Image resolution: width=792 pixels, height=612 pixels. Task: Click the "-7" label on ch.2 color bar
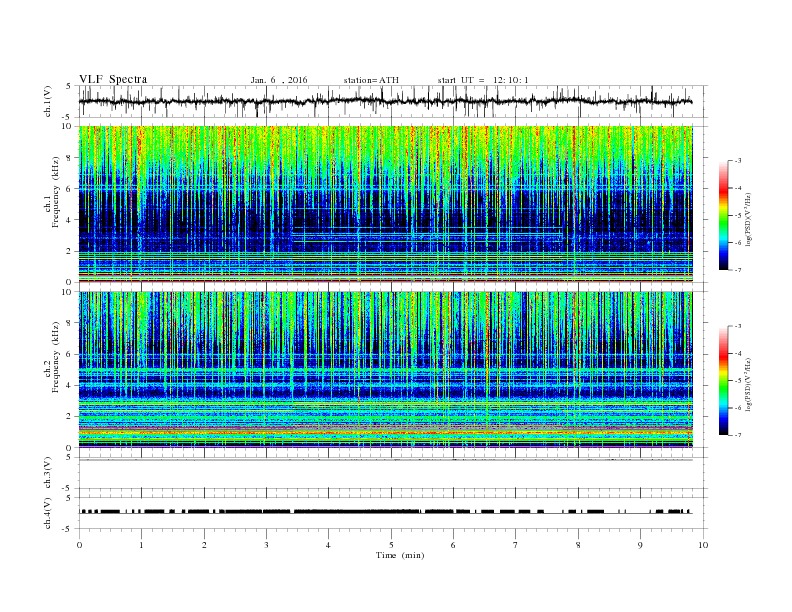coord(738,435)
